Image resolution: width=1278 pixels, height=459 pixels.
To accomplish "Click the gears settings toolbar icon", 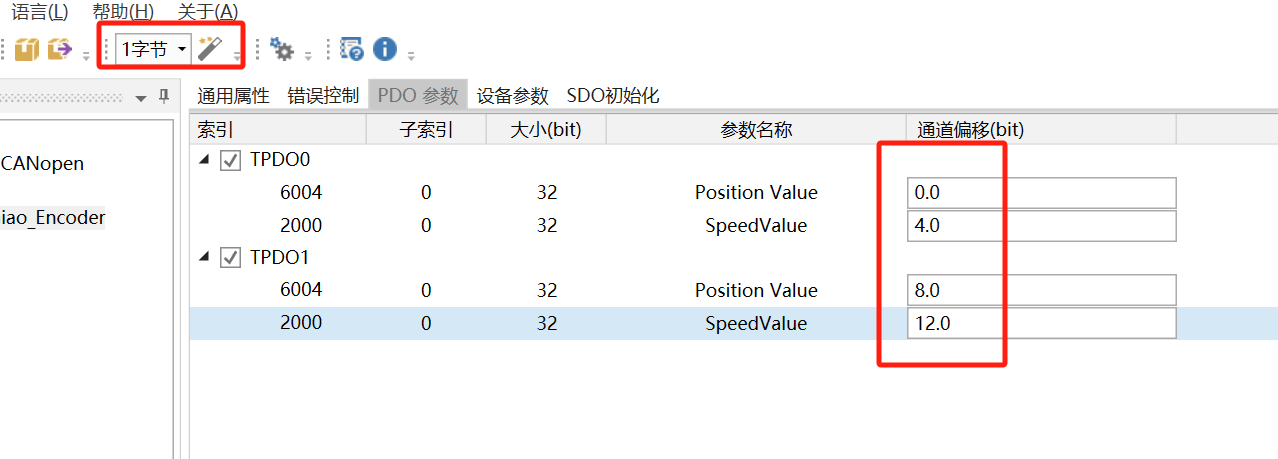I will [283, 49].
